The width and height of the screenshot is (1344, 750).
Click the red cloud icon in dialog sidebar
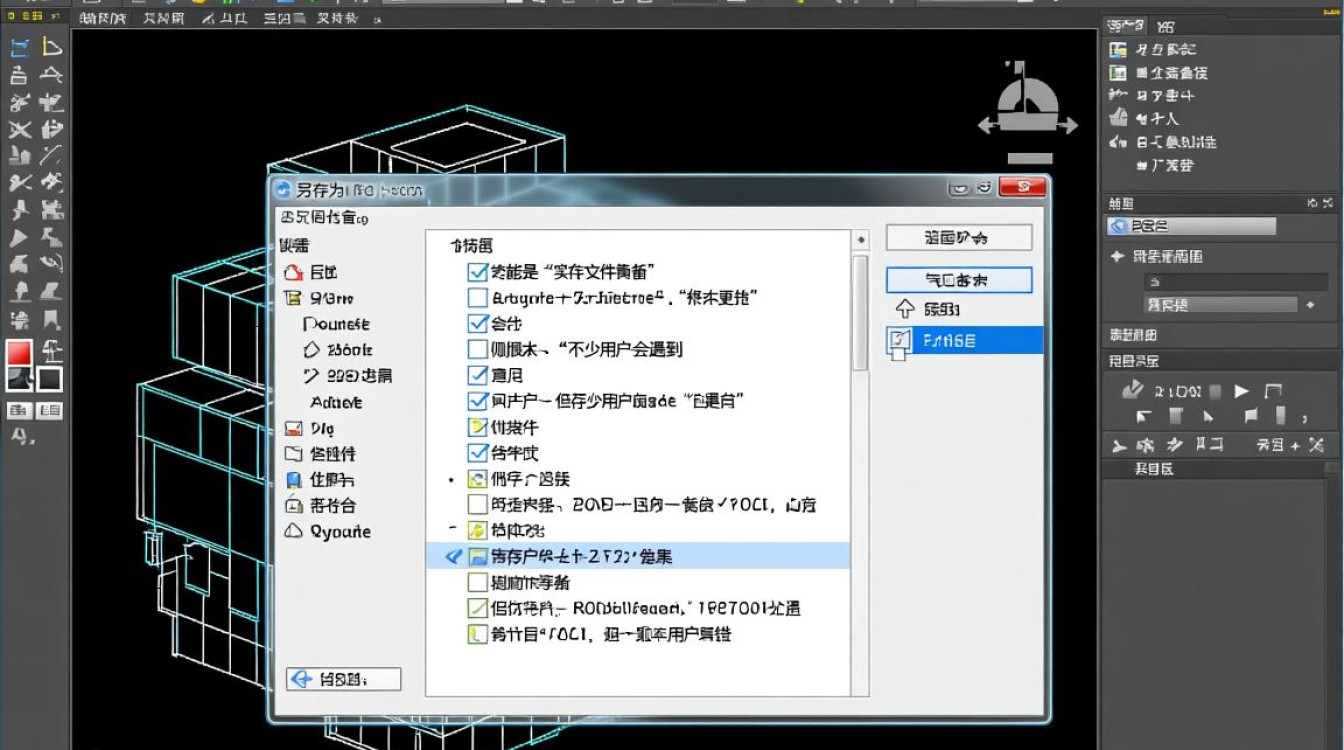pyautogui.click(x=293, y=272)
